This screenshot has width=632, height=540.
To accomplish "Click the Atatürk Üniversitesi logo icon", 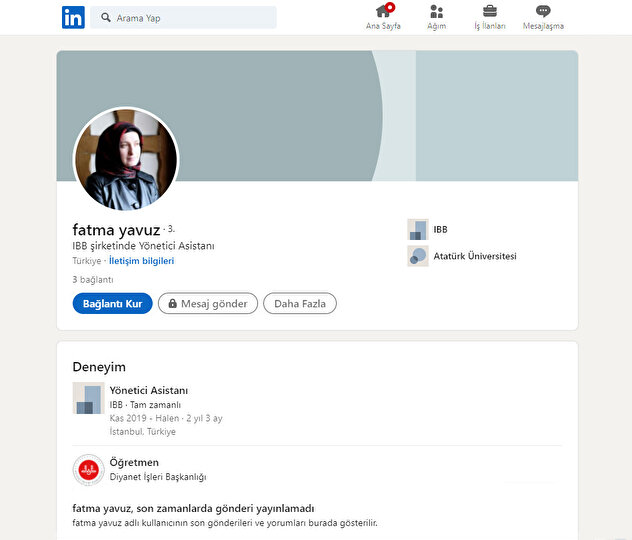I will click(418, 256).
